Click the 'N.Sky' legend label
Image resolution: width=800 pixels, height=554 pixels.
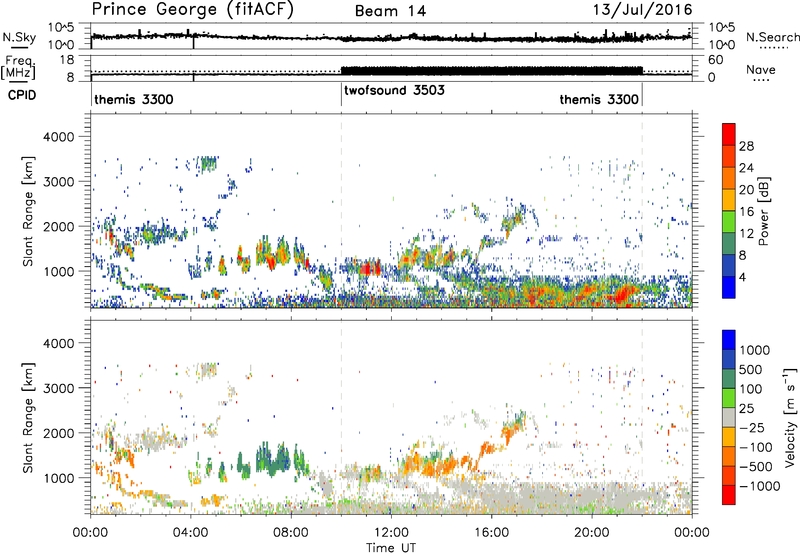(19, 37)
